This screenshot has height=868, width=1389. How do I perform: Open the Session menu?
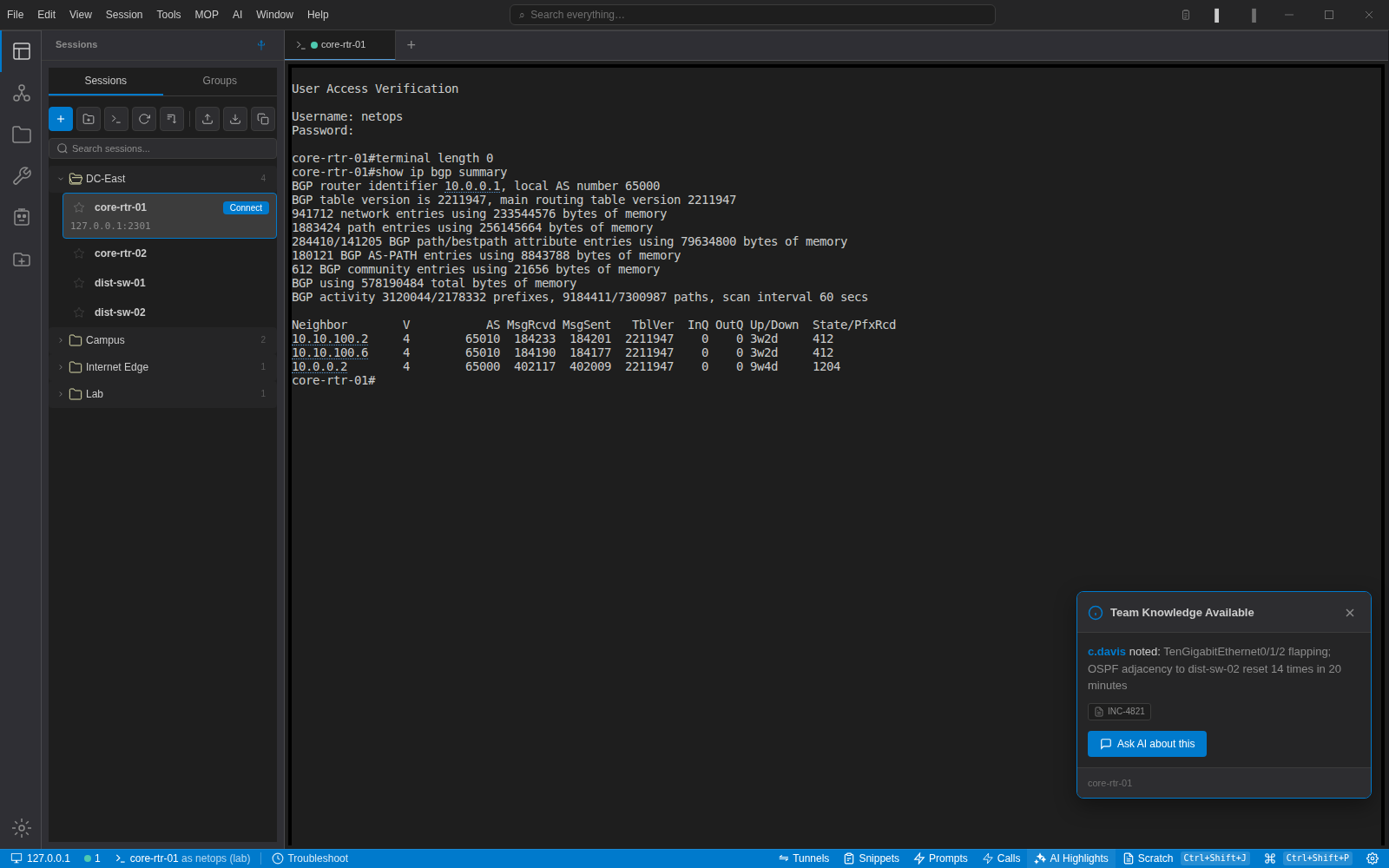click(x=124, y=15)
